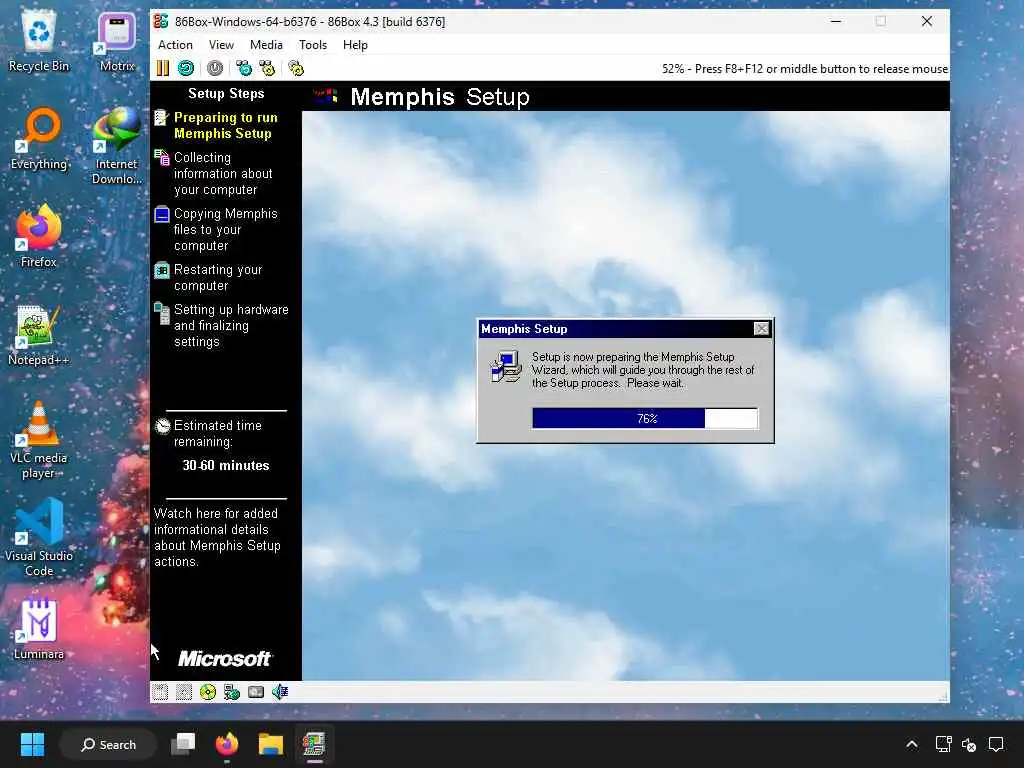
Task: Send Ctrl+Alt+Del via toolbar icon
Action: (244, 69)
